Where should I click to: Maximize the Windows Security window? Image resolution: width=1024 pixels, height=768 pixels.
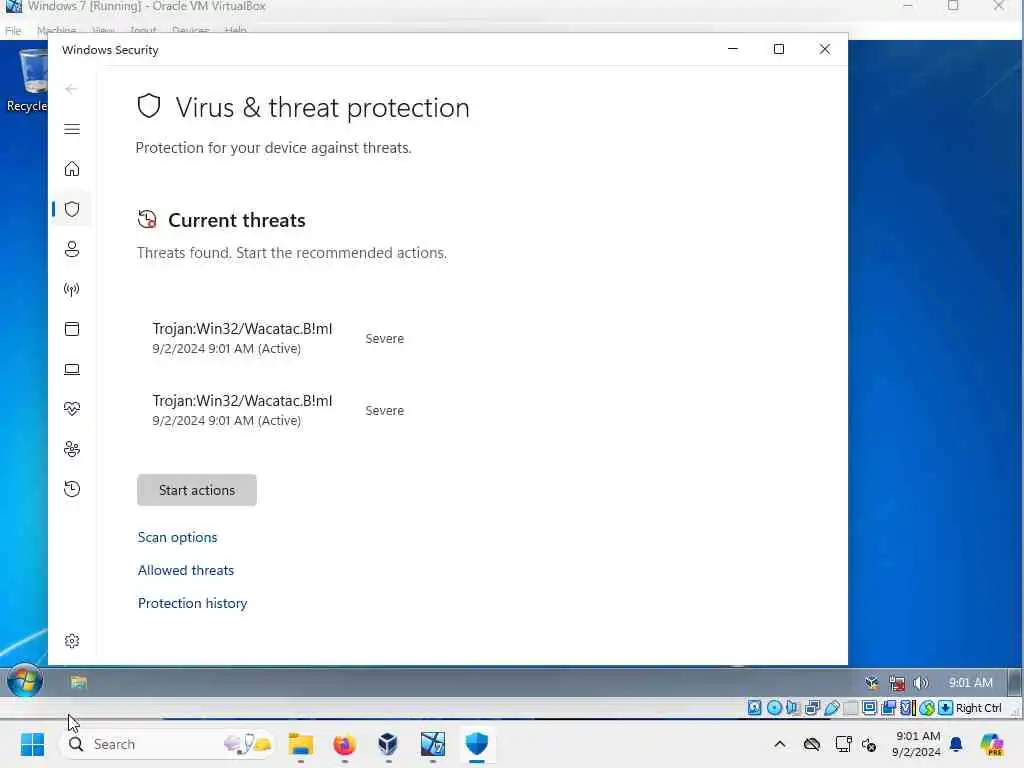pos(778,49)
